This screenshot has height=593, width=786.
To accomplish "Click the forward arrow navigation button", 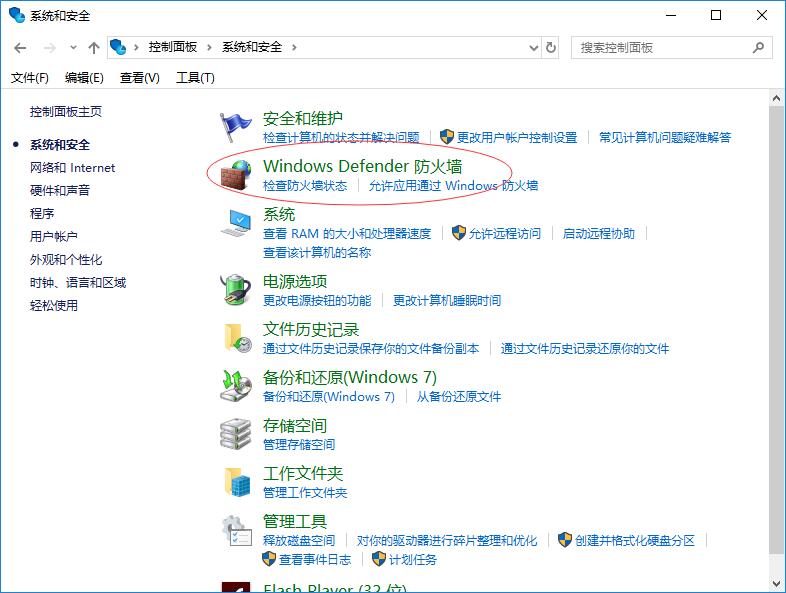I will pos(50,48).
